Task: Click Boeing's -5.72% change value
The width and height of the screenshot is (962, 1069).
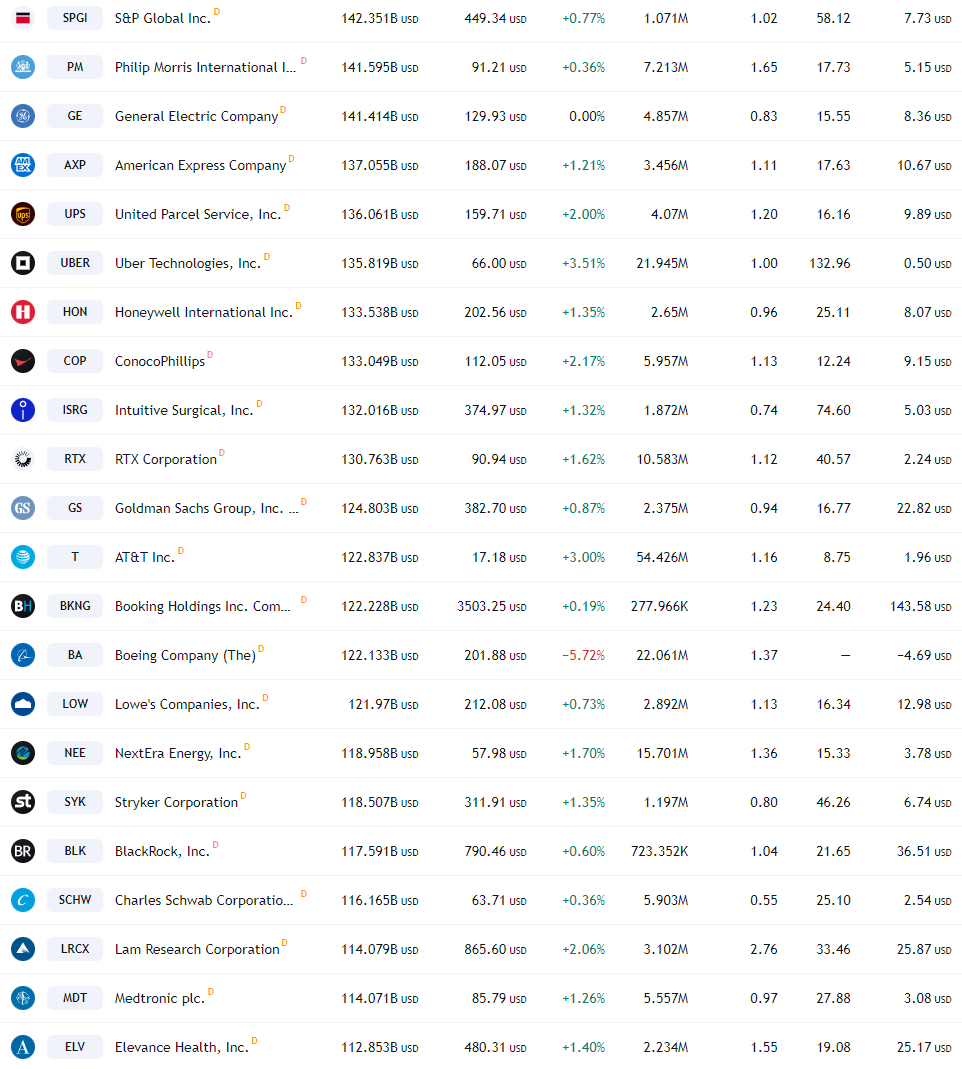Action: [584, 655]
